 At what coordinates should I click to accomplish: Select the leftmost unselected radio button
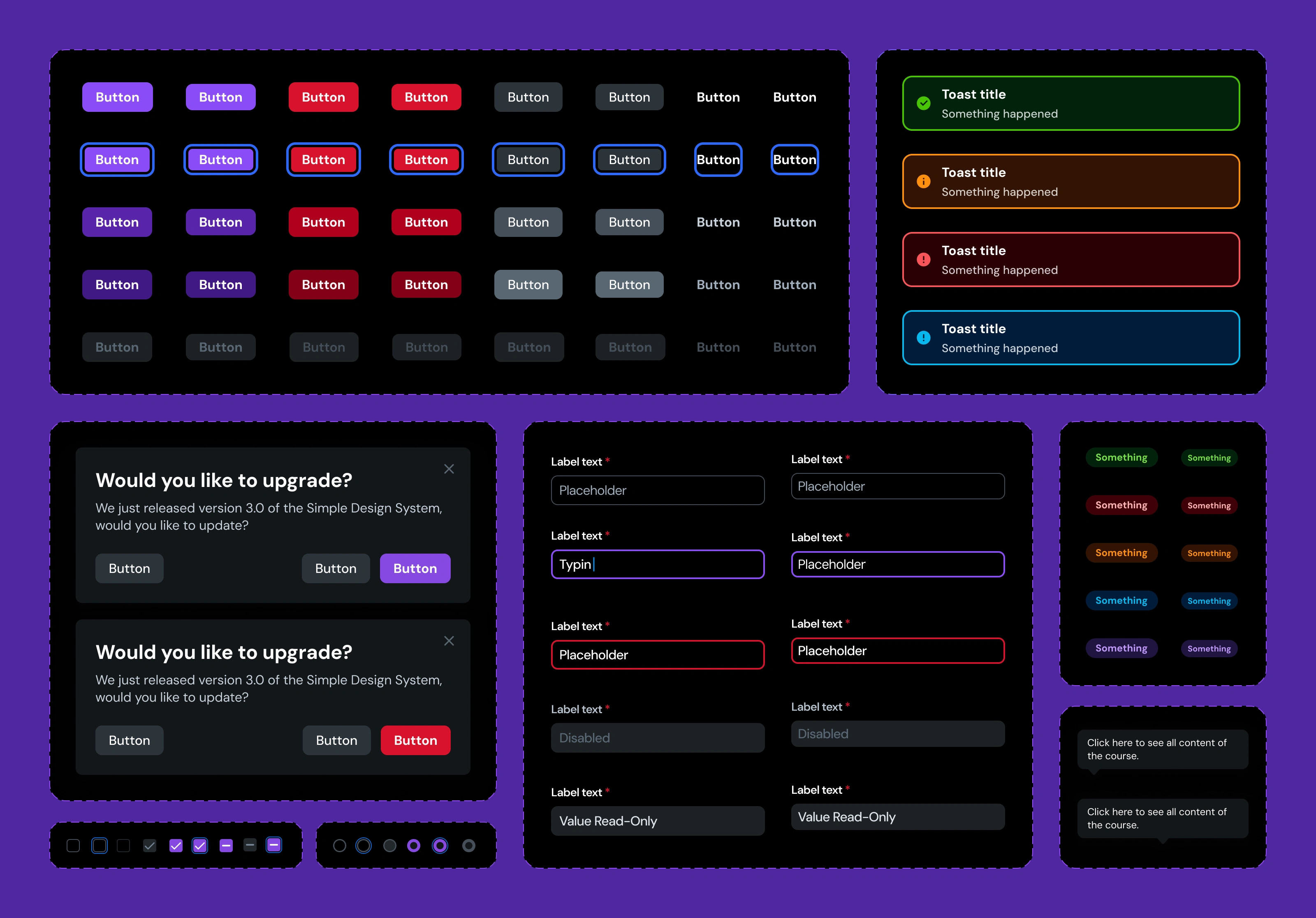(339, 846)
